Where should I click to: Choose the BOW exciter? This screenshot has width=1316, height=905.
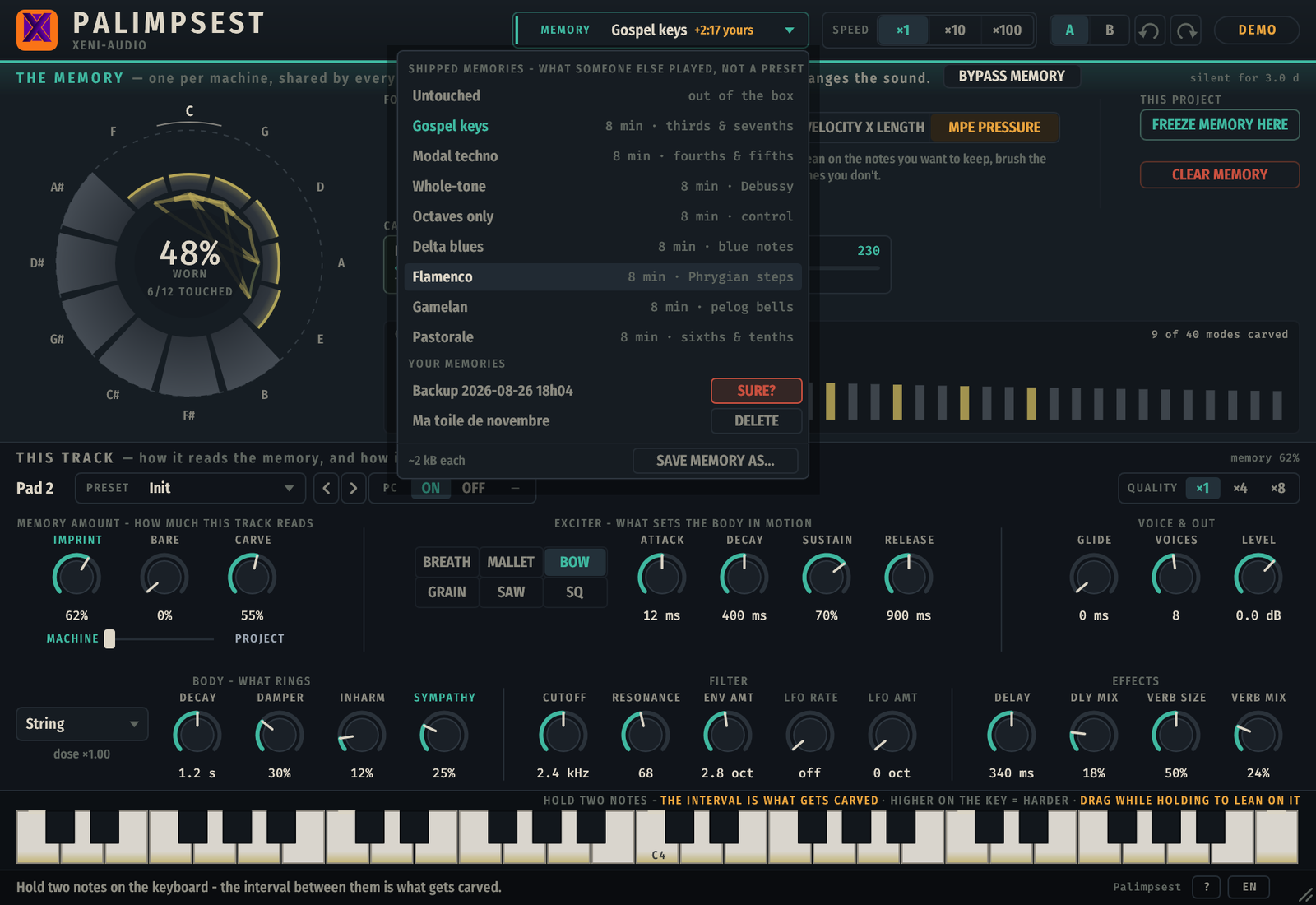coord(574,562)
